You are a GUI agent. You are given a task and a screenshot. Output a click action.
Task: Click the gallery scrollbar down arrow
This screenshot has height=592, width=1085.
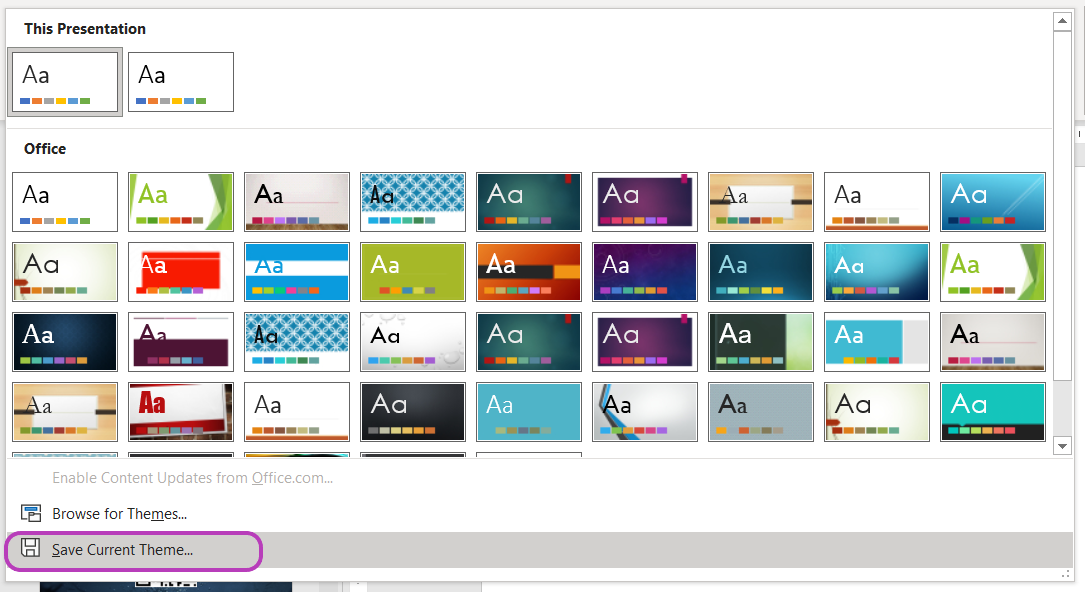click(1062, 446)
